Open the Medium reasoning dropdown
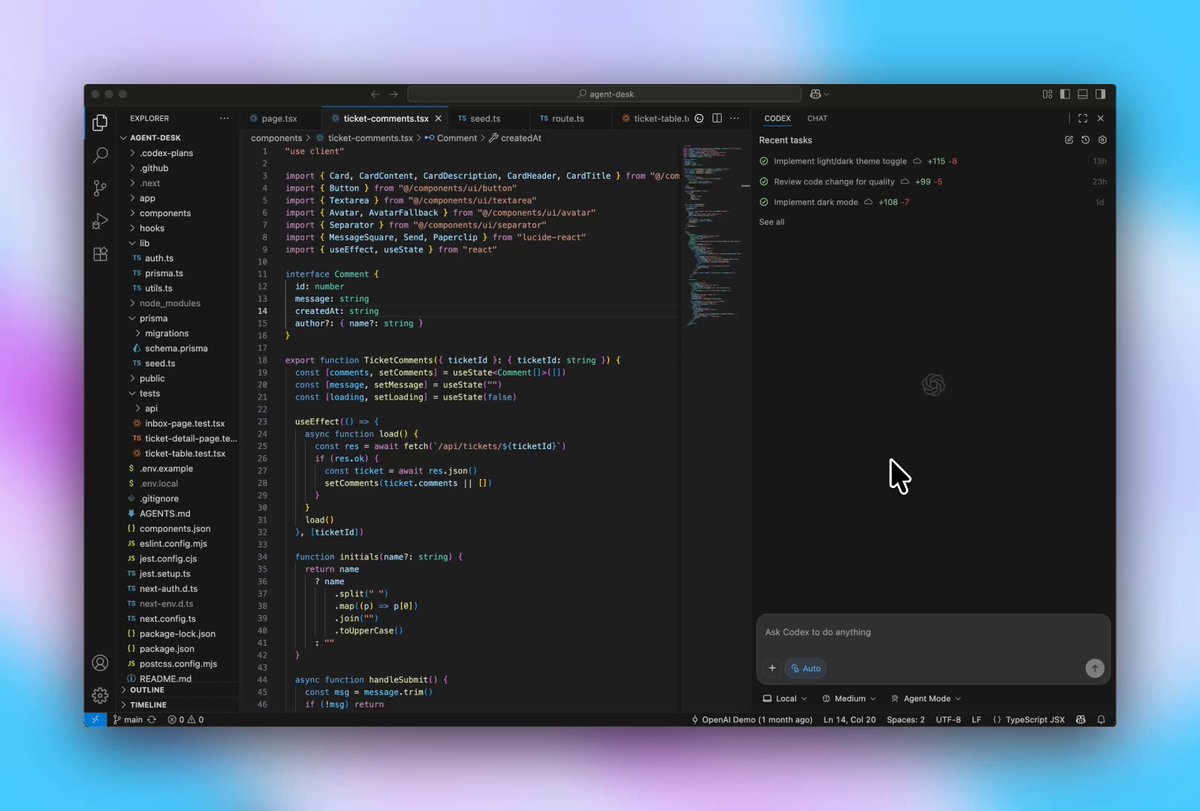1200x811 pixels. pos(849,699)
